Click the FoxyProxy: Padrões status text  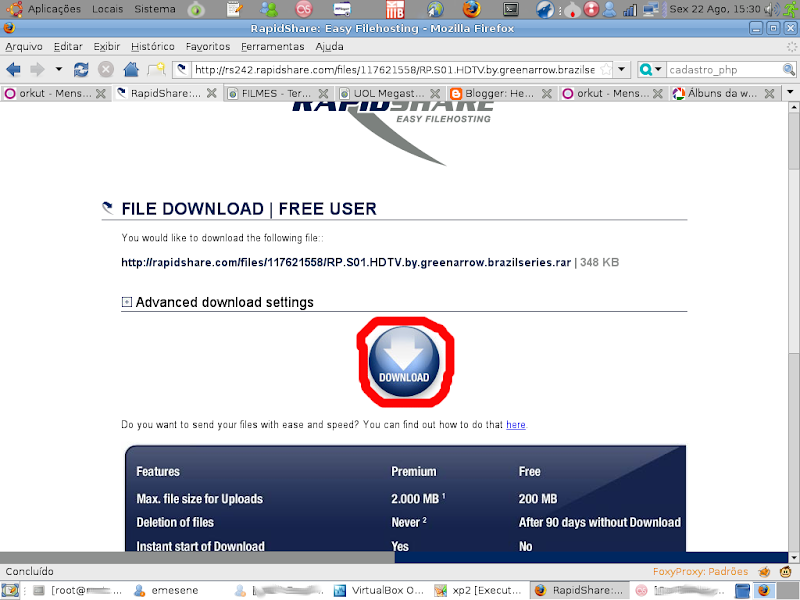coord(700,571)
